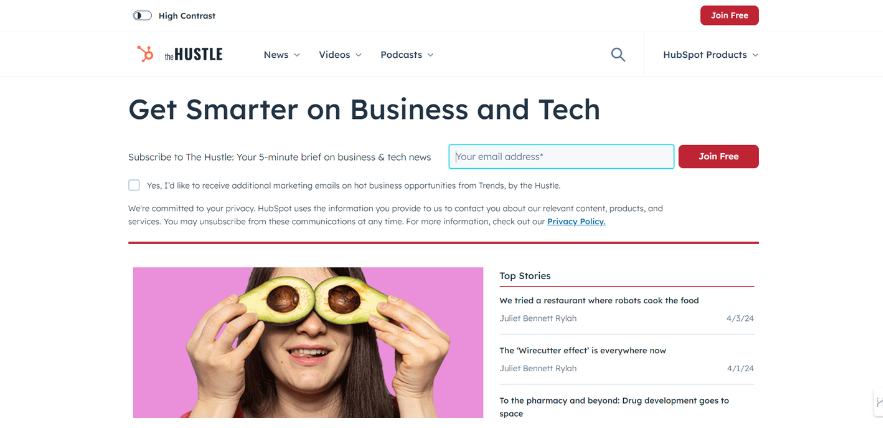Toggle the High Contrast switch
The image size is (883, 428).
[x=142, y=16]
